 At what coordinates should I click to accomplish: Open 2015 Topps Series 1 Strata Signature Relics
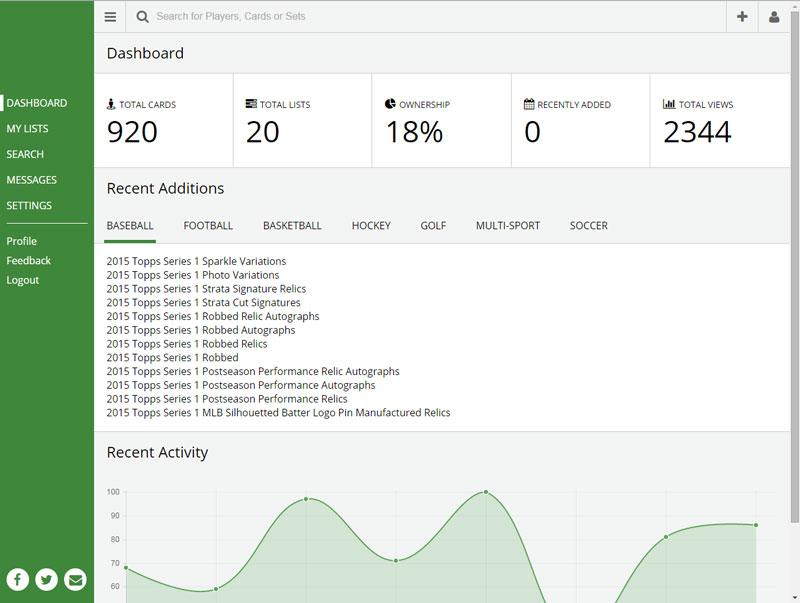207,289
